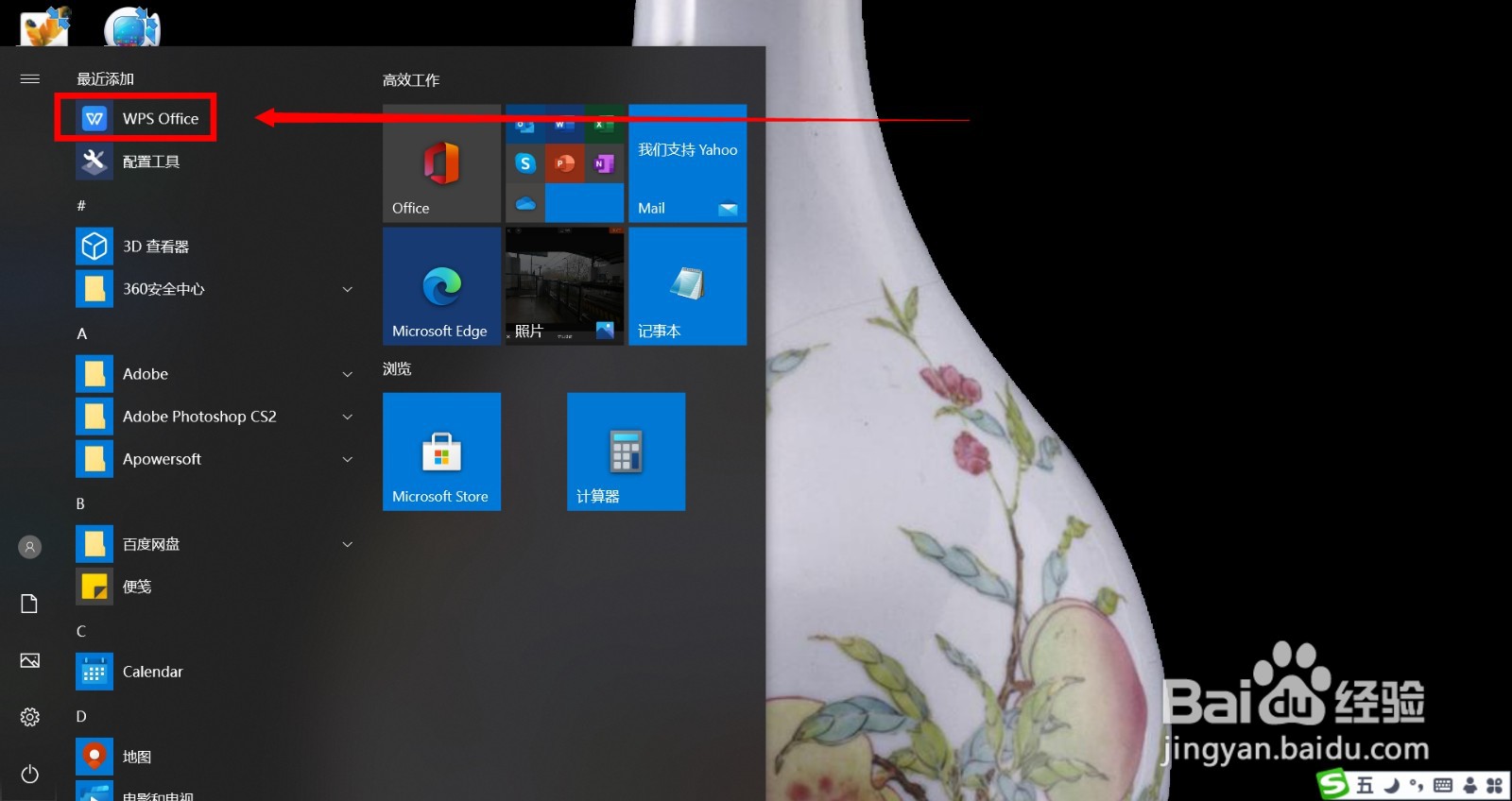Click the C letter group header
Screen dimensions: 1512x801
(80, 631)
